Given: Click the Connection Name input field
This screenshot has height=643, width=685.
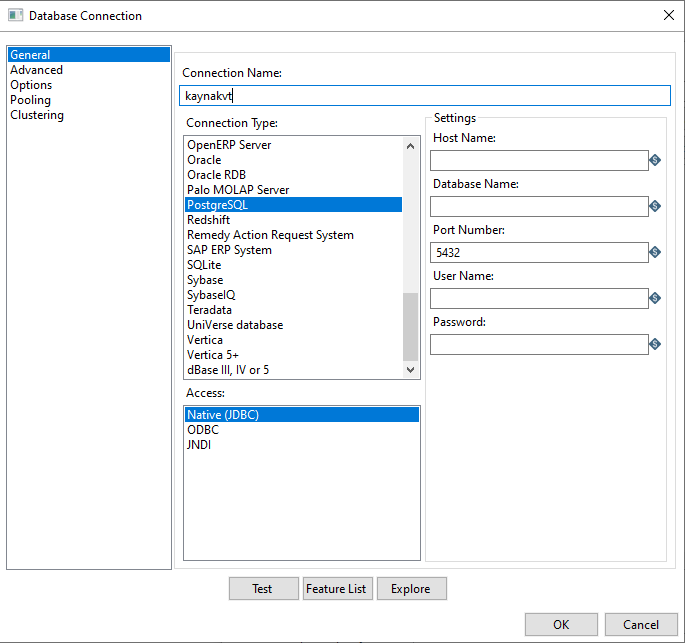Looking at the screenshot, I should 425,96.
